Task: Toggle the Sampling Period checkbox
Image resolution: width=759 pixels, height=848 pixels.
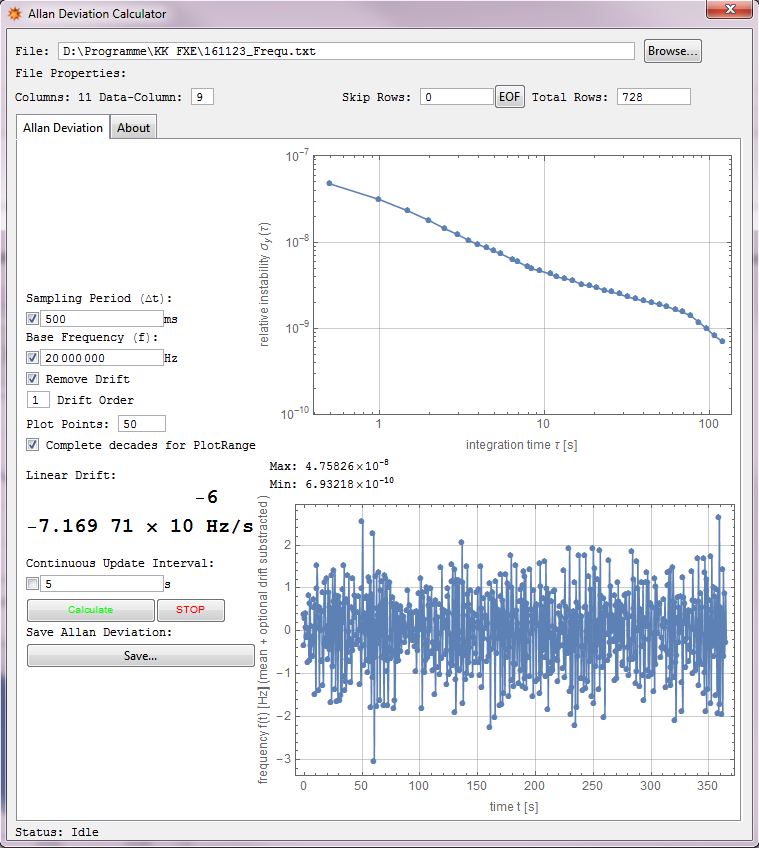Action: [32, 319]
